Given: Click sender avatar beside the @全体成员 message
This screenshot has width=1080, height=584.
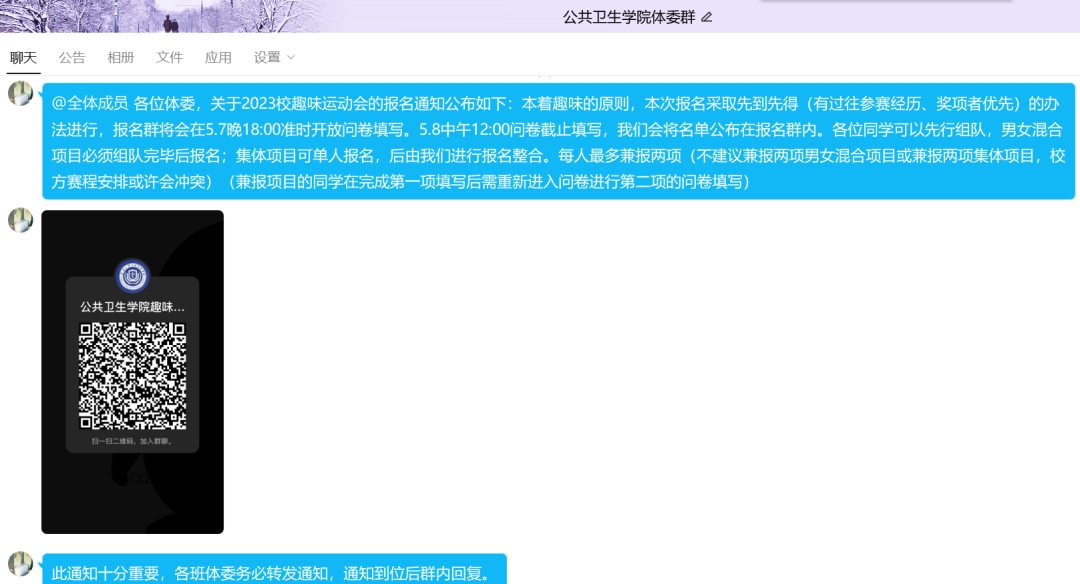Looking at the screenshot, I should point(21,93).
